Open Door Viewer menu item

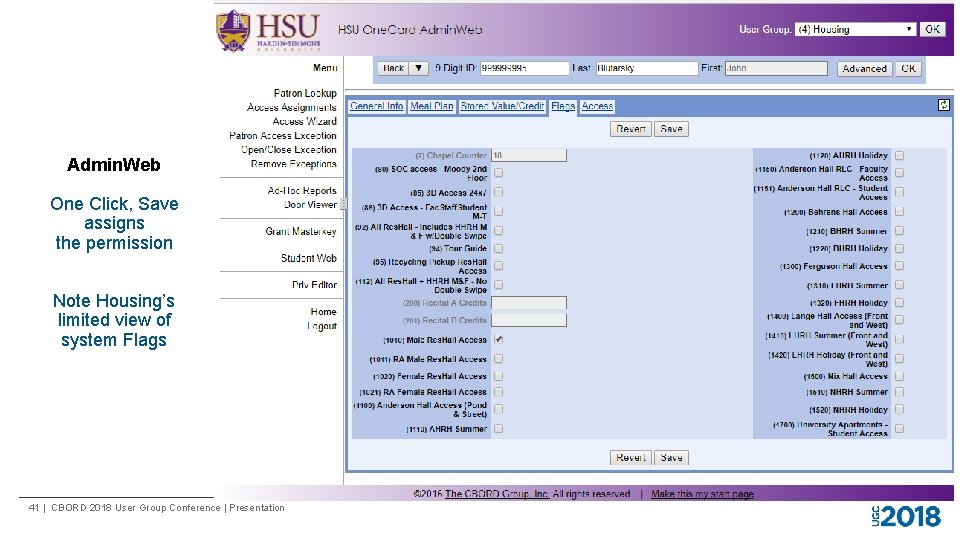(x=310, y=204)
